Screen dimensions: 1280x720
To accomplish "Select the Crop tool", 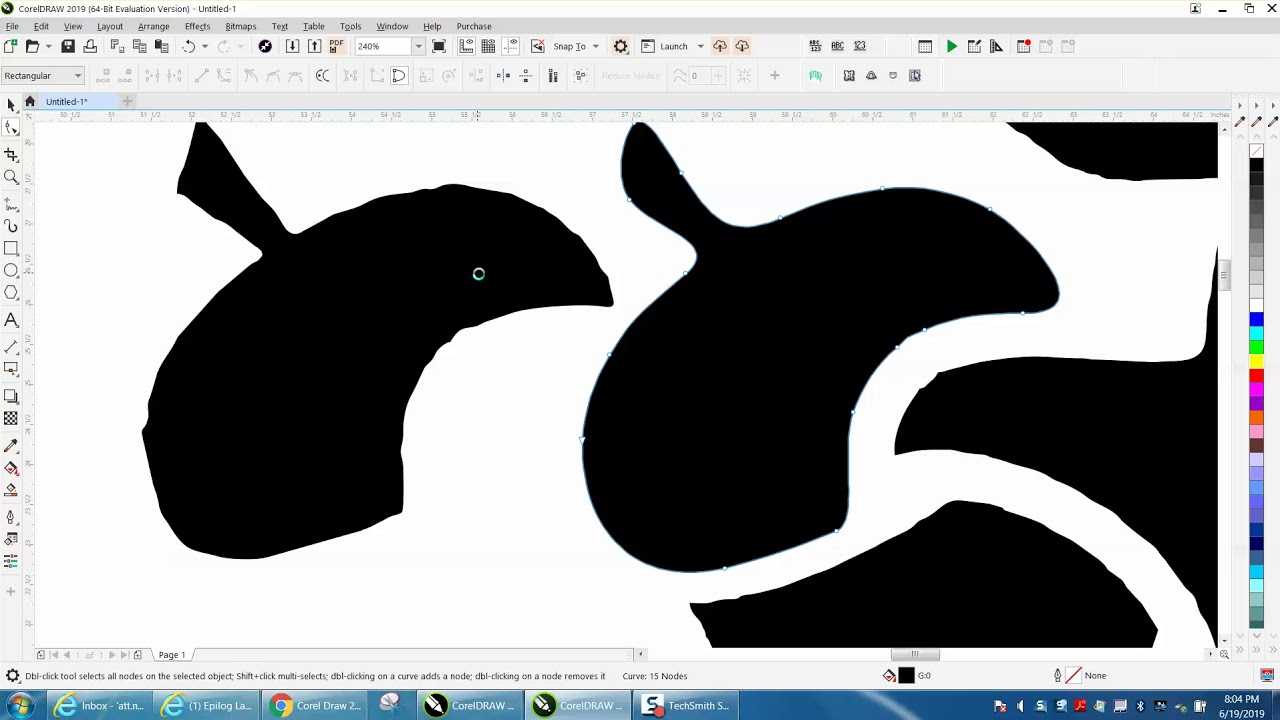I will 11,155.
